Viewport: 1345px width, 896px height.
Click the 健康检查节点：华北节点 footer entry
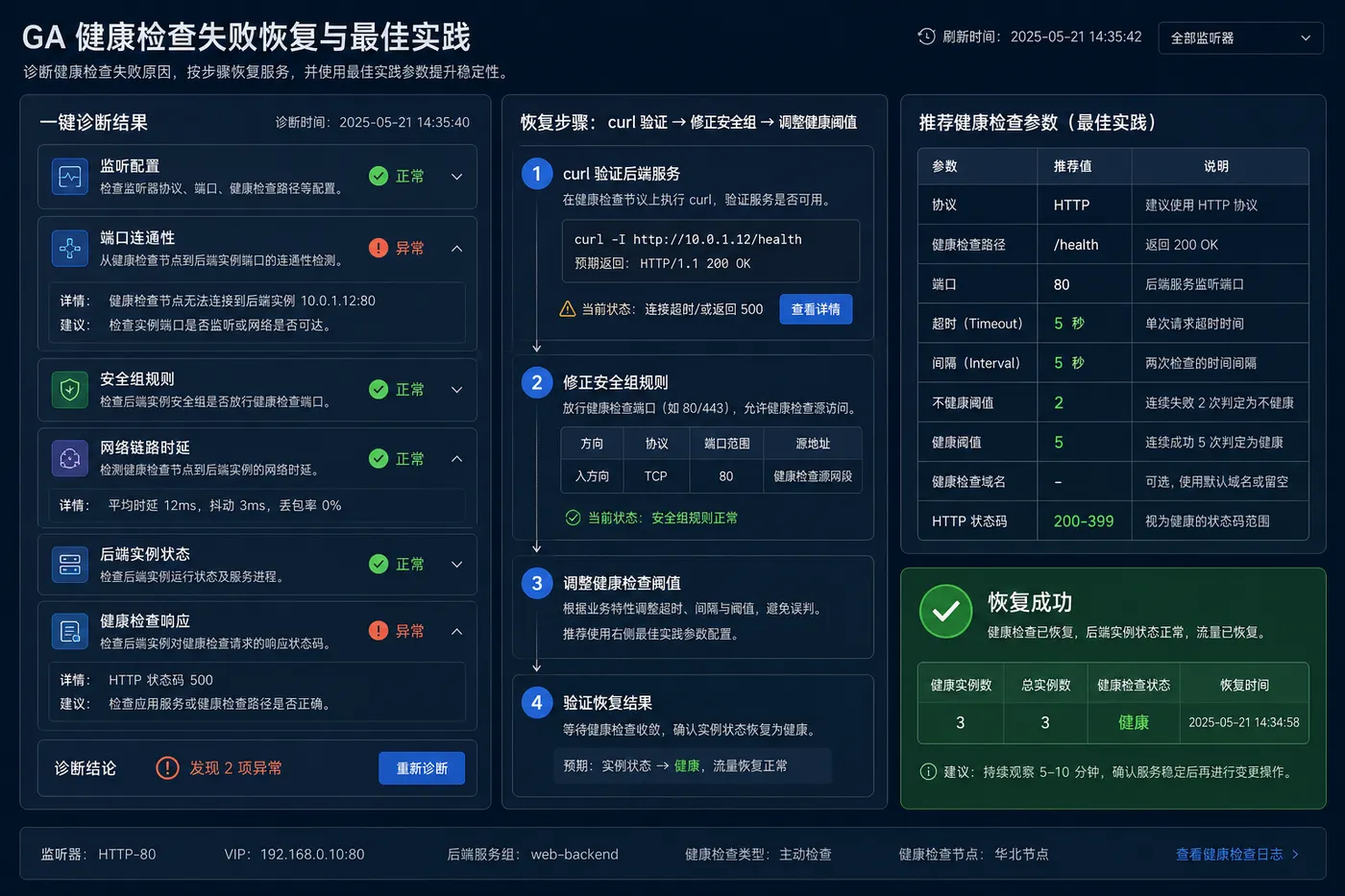(973, 854)
